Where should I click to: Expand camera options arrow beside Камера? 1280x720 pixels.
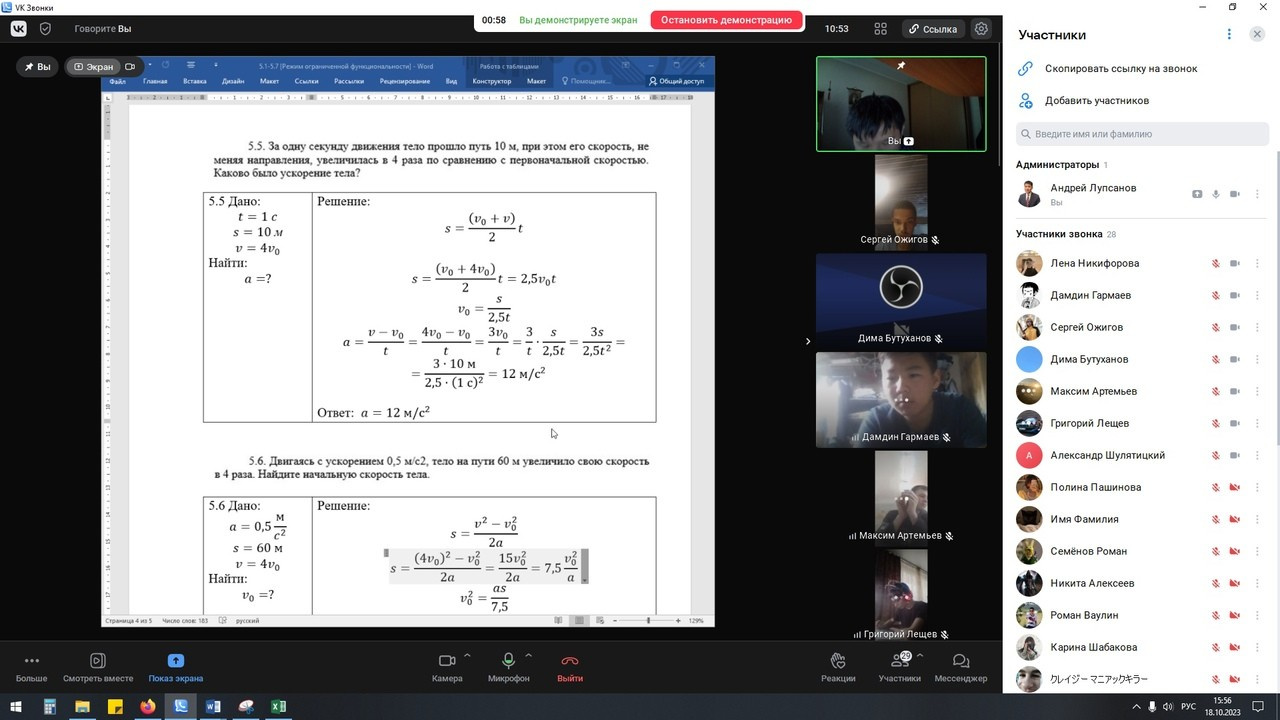click(467, 656)
